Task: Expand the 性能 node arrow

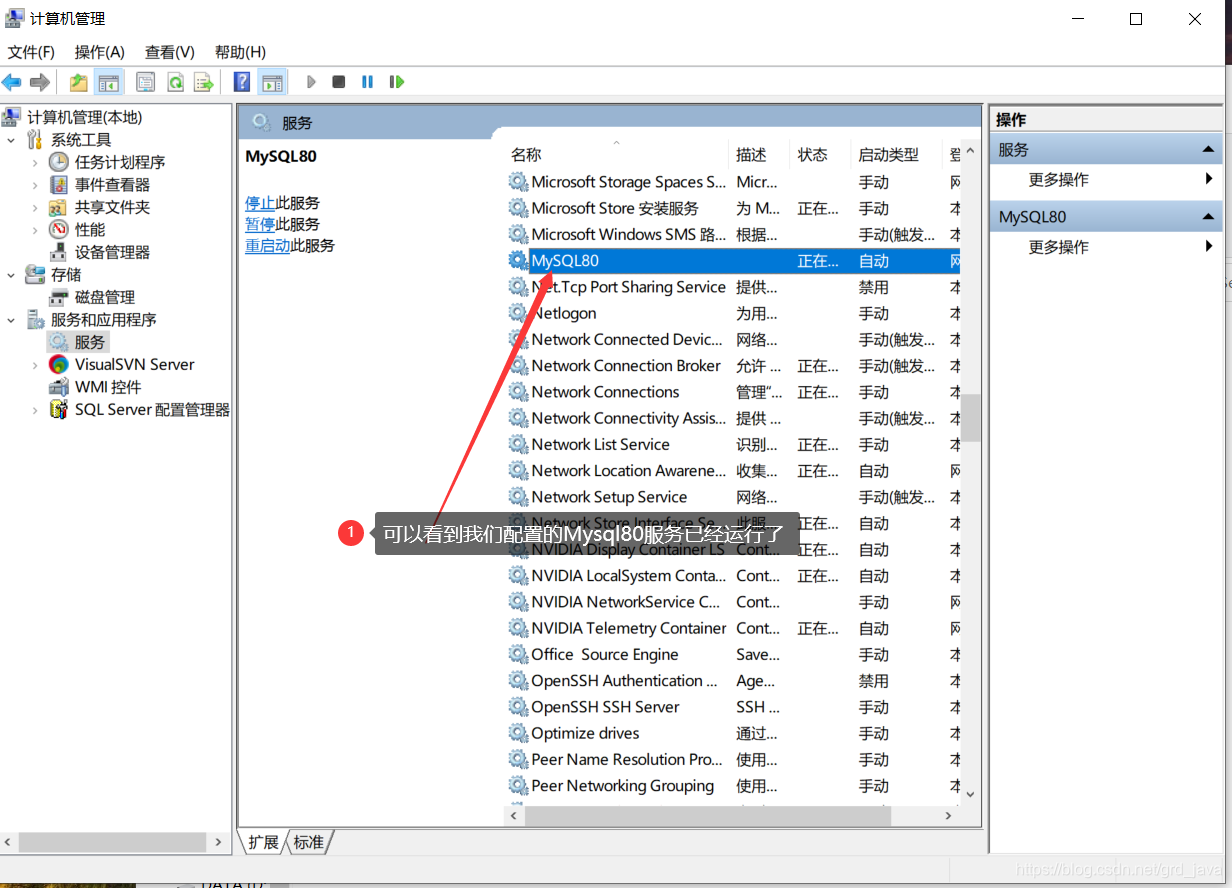Action: pos(35,230)
